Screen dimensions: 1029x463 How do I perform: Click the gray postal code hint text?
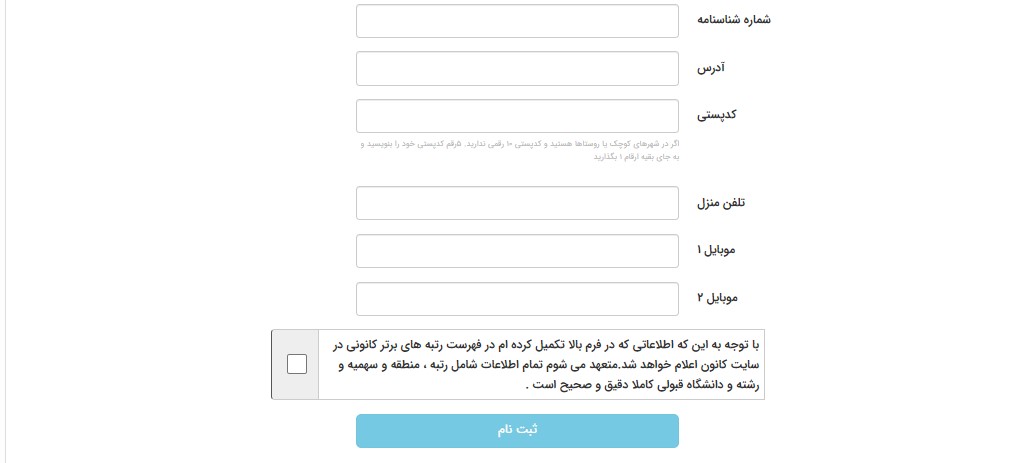pos(520,144)
